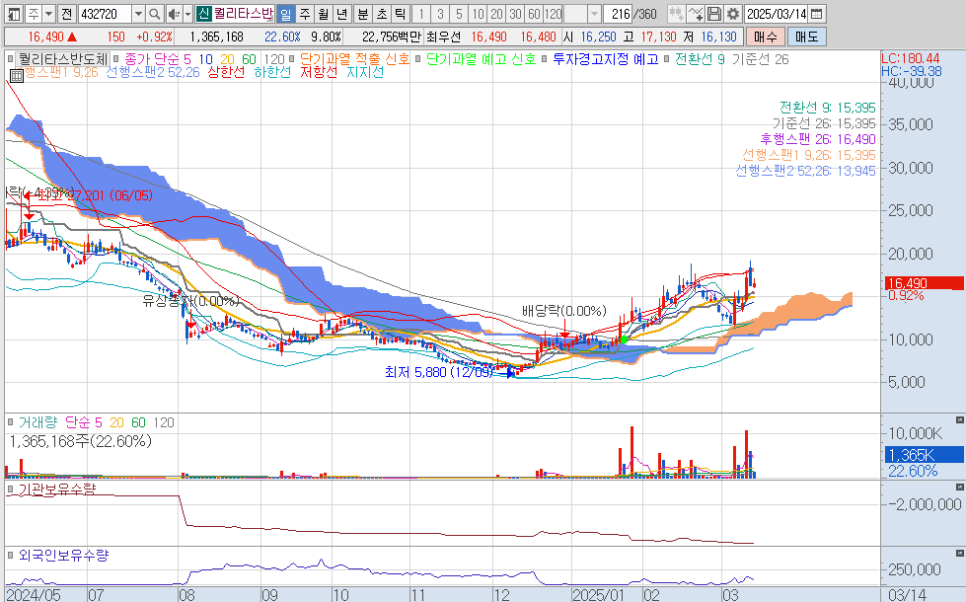966x602 pixels.
Task: Open the 주 market-type dropdown arrow
Action: click(x=49, y=14)
